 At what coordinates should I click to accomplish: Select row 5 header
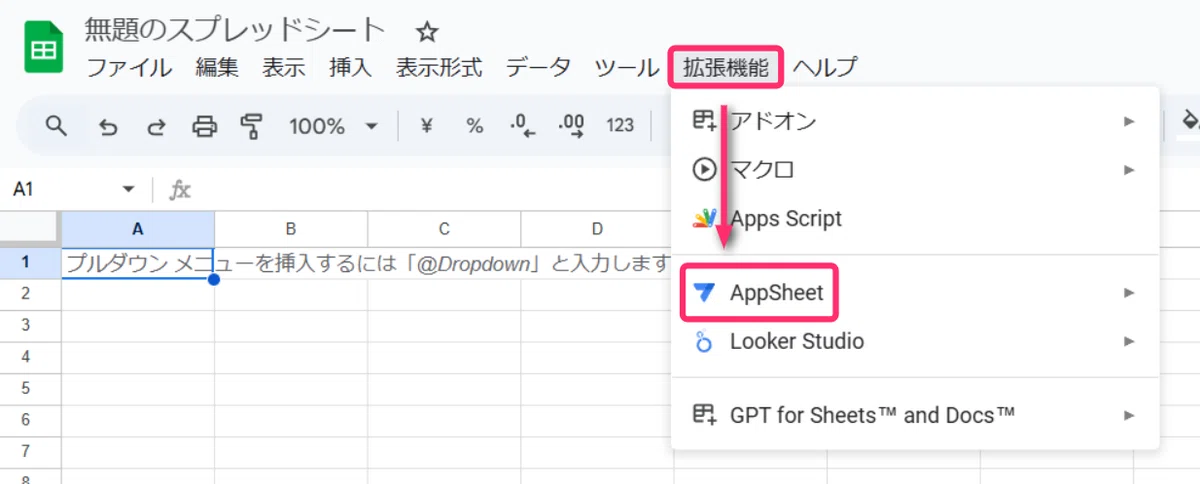point(30,389)
